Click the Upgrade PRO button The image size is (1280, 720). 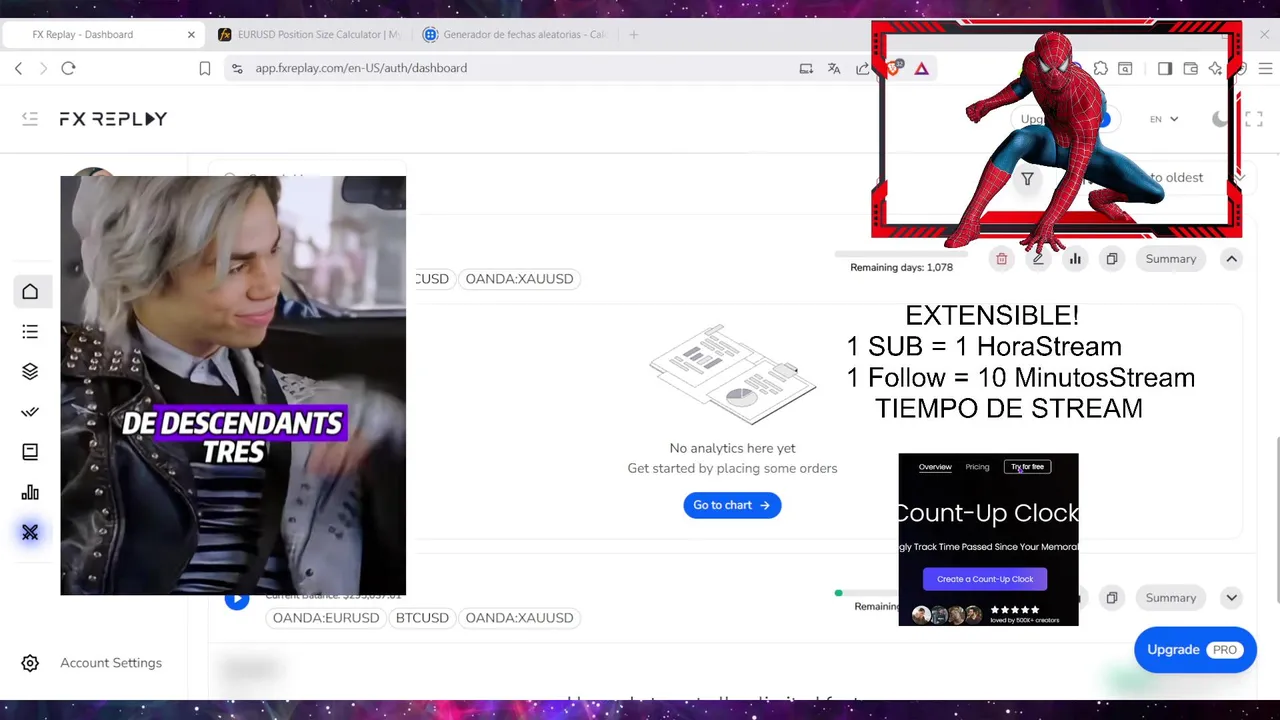1195,650
